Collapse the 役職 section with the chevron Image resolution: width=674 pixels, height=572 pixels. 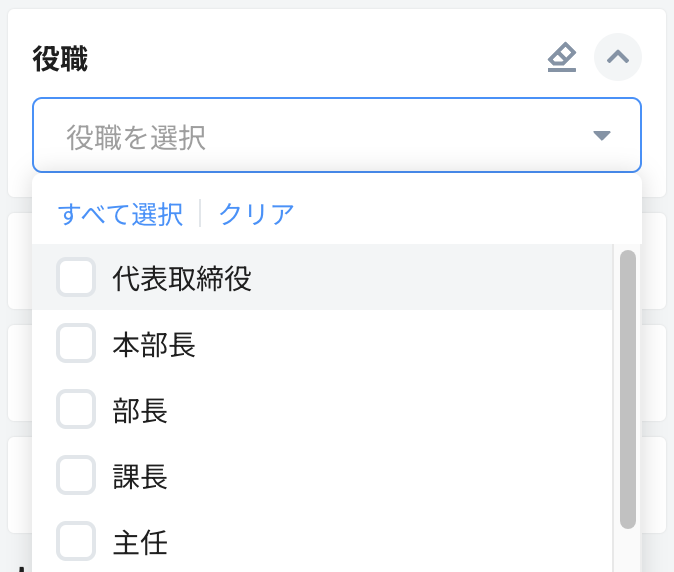(x=618, y=57)
